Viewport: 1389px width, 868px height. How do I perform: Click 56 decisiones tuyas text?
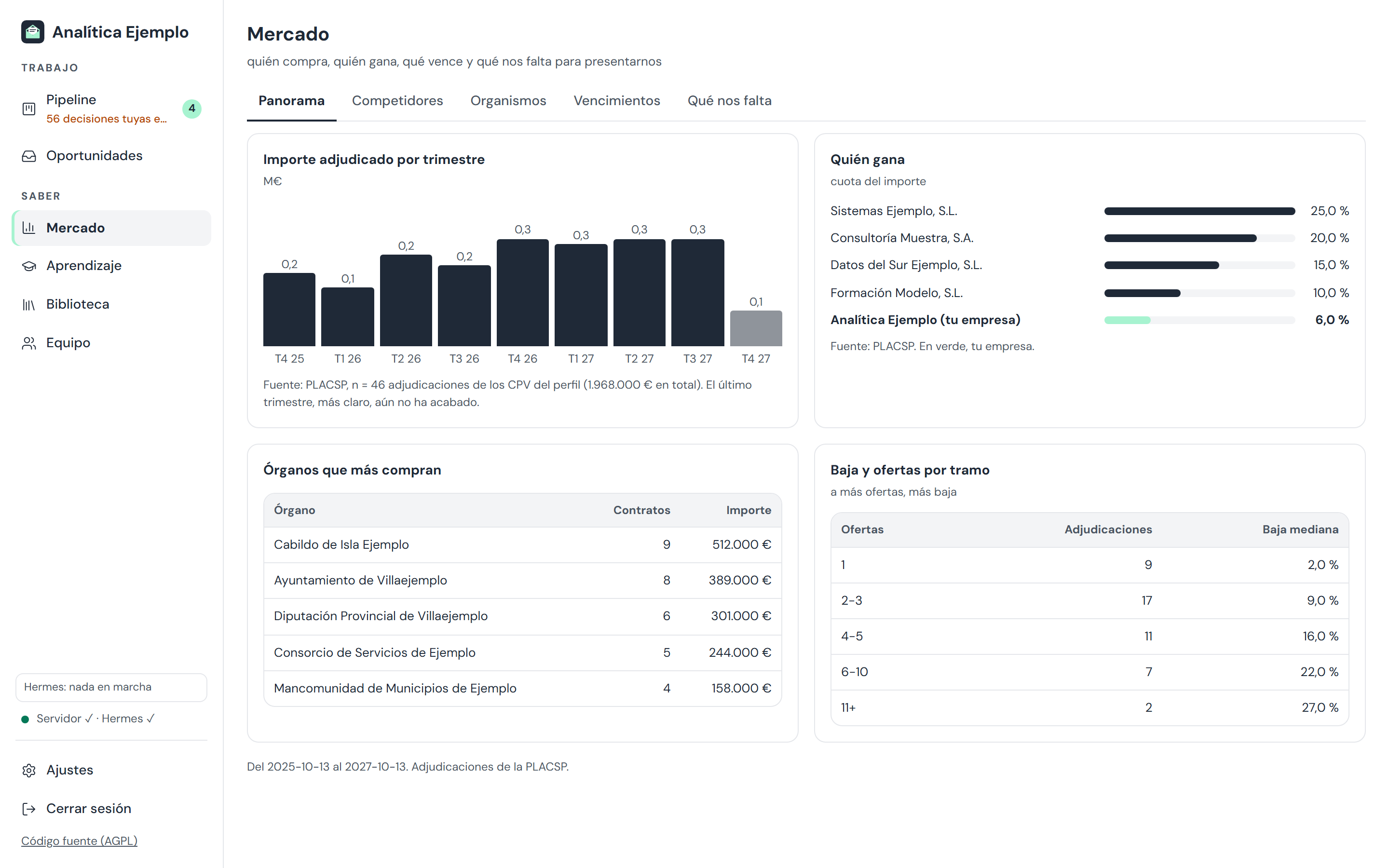click(x=107, y=119)
